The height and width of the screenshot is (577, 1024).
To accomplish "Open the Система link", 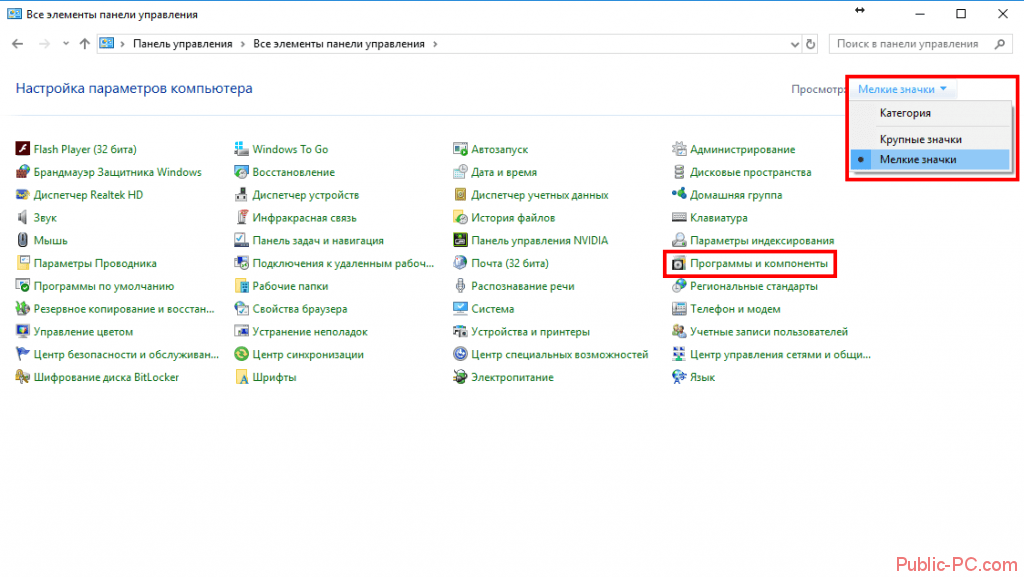I will tap(492, 309).
